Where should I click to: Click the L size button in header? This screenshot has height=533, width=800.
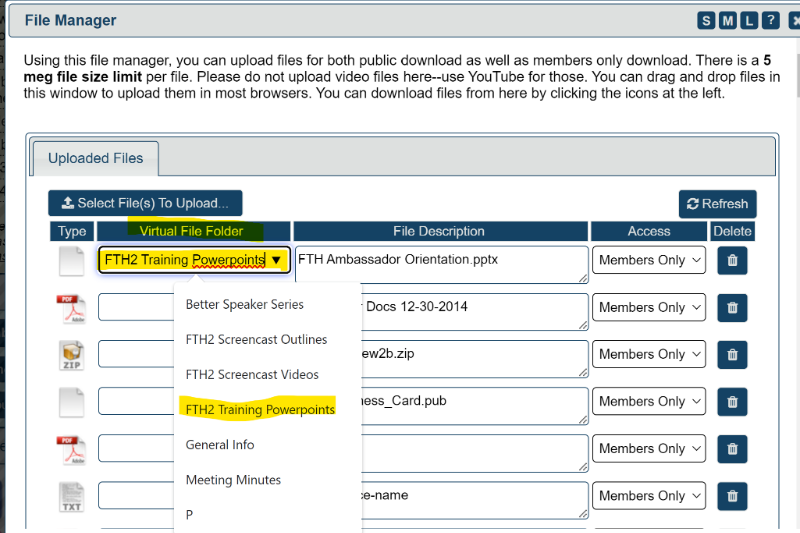pyautogui.click(x=747, y=20)
